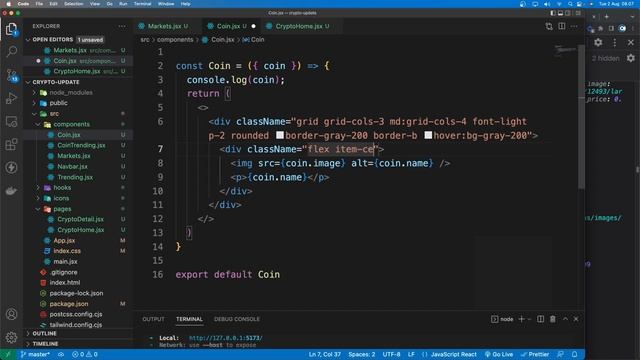The width and height of the screenshot is (640, 360).
Task: Click the Ln 7, Col 37 position indicator
Action: coord(324,354)
